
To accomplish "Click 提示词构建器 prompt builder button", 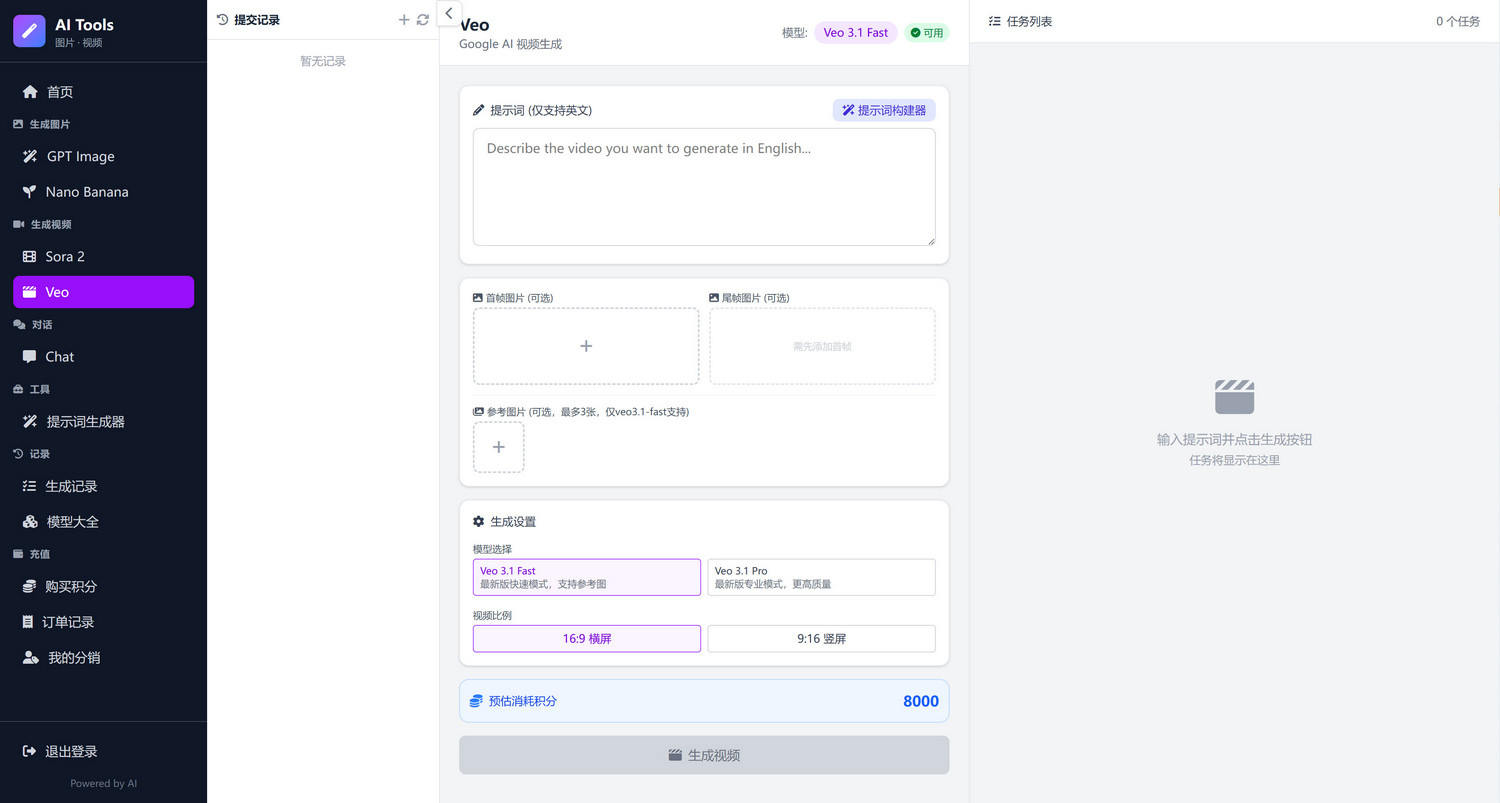I will click(x=884, y=110).
